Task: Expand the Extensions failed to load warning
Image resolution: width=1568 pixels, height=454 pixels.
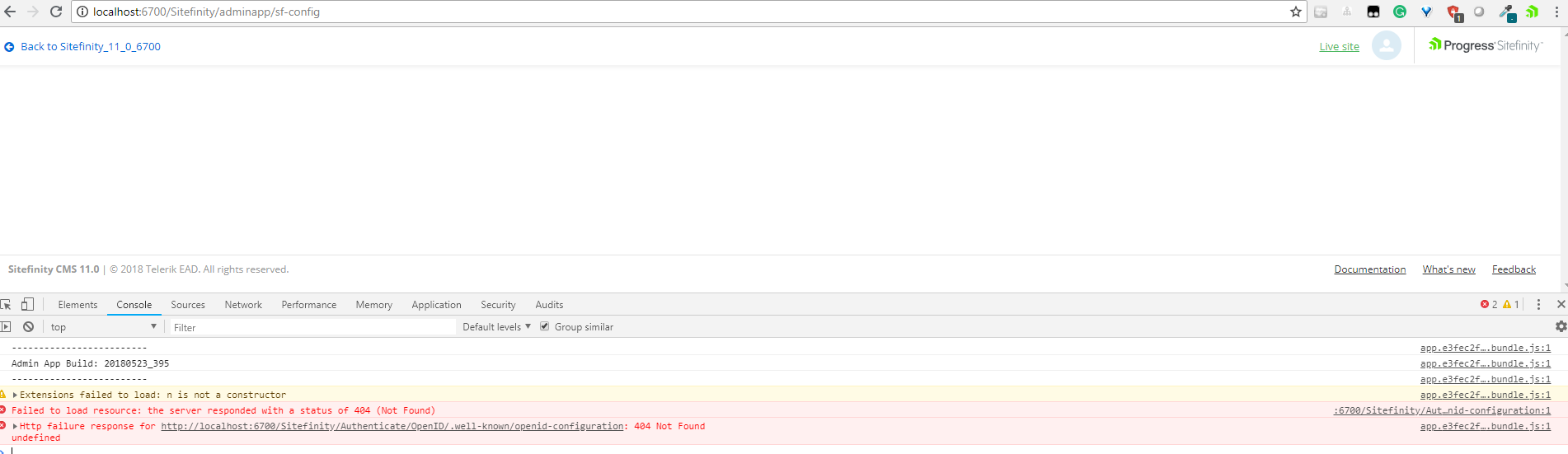Action: tap(15, 395)
